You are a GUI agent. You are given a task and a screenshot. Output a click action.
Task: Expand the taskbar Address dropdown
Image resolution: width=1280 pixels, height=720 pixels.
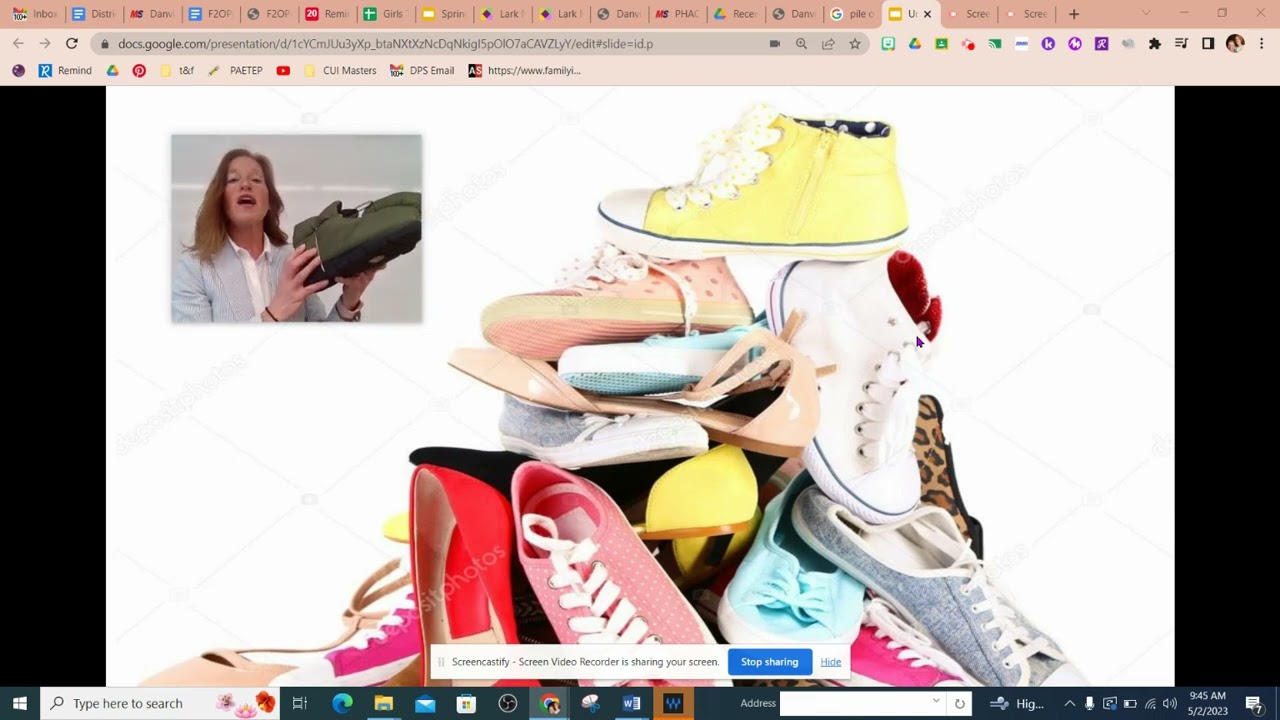[x=937, y=702]
